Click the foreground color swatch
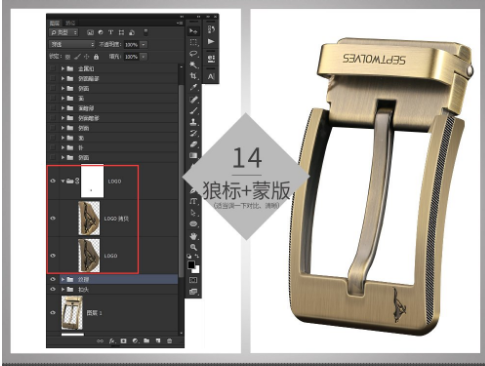The image size is (485, 366). [x=191, y=265]
